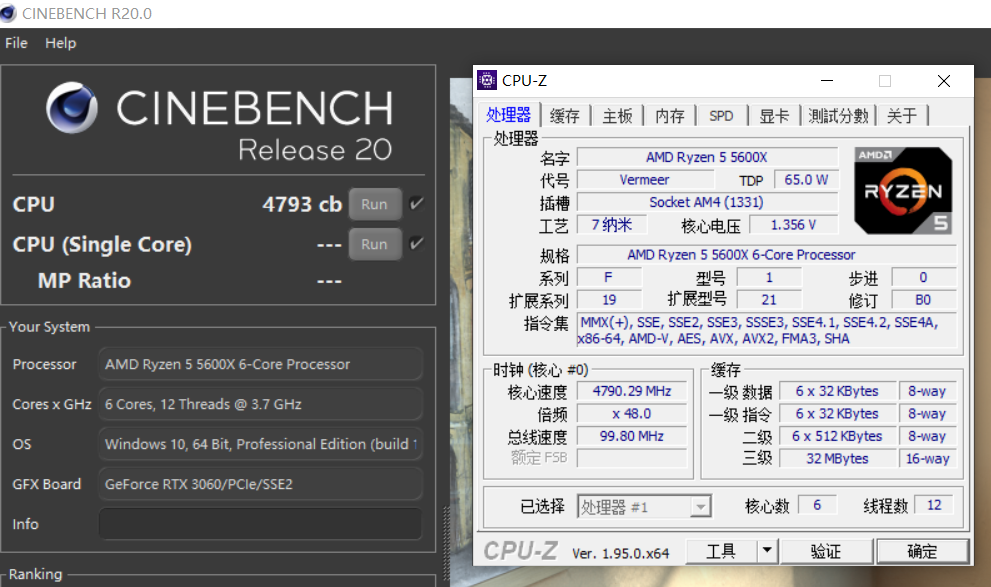Run the CPU (Single Core) test
Image resolution: width=991 pixels, height=587 pixels.
[374, 244]
